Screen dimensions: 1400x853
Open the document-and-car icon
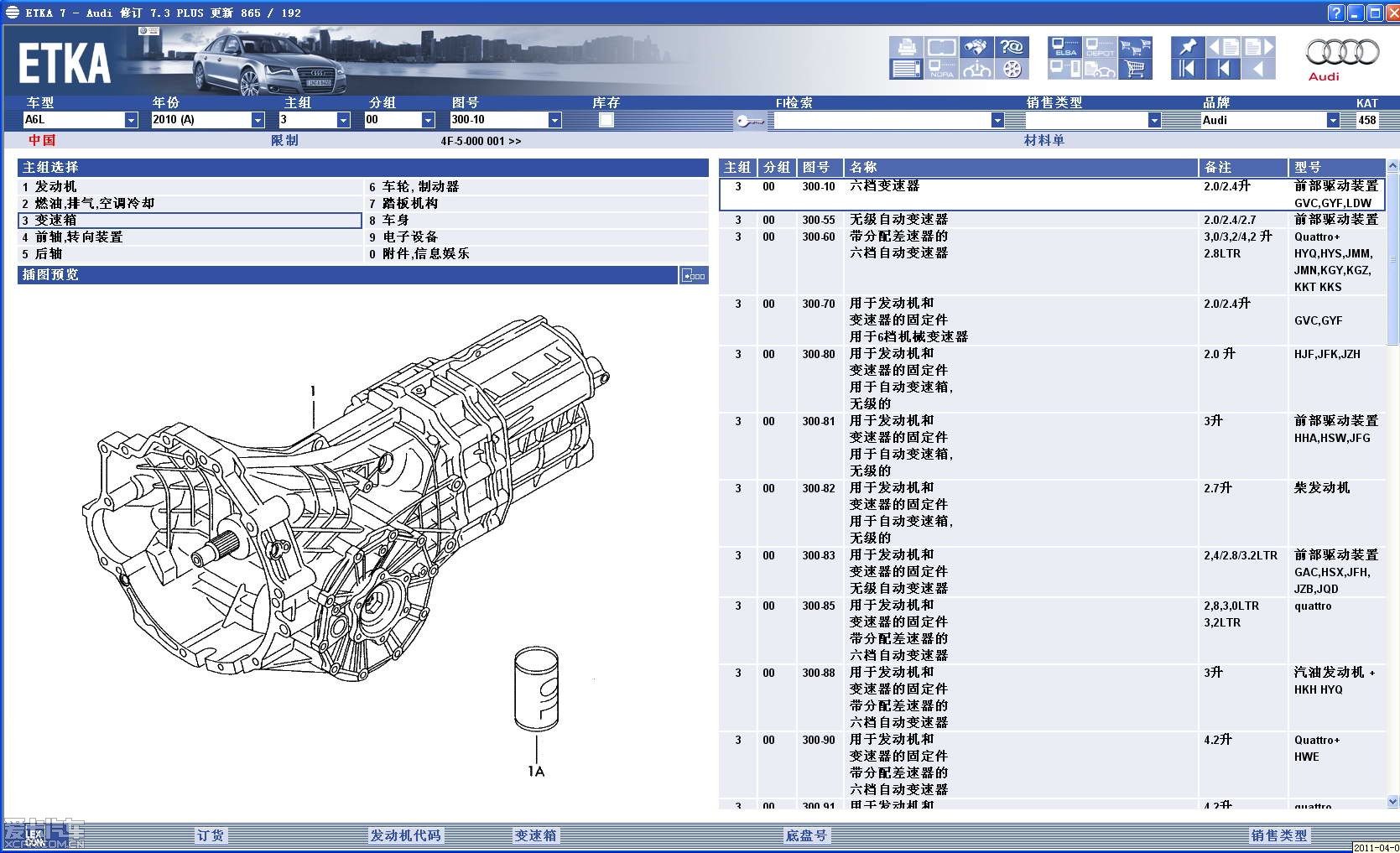coord(1100,69)
